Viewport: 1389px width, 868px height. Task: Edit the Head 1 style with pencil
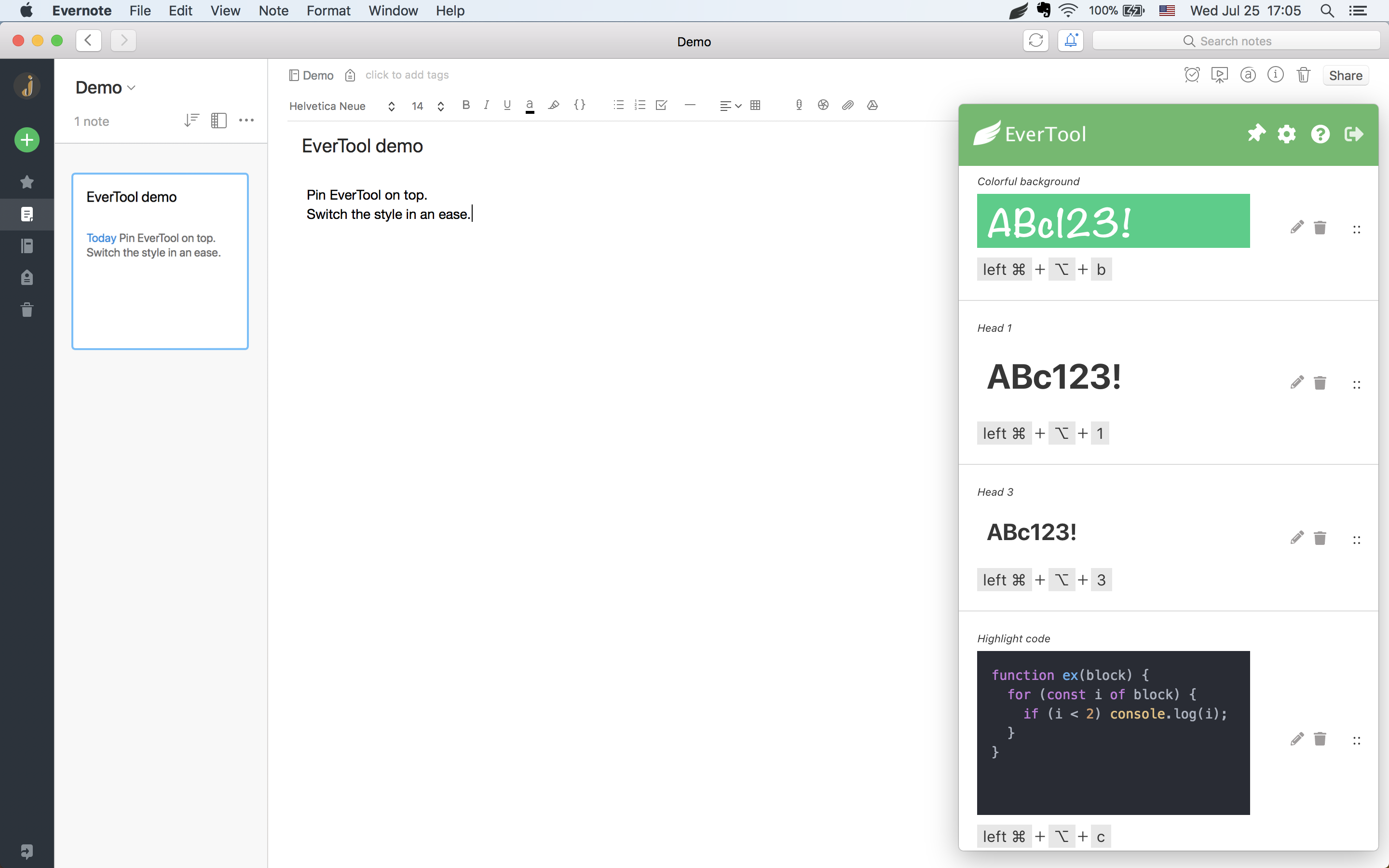click(1296, 382)
